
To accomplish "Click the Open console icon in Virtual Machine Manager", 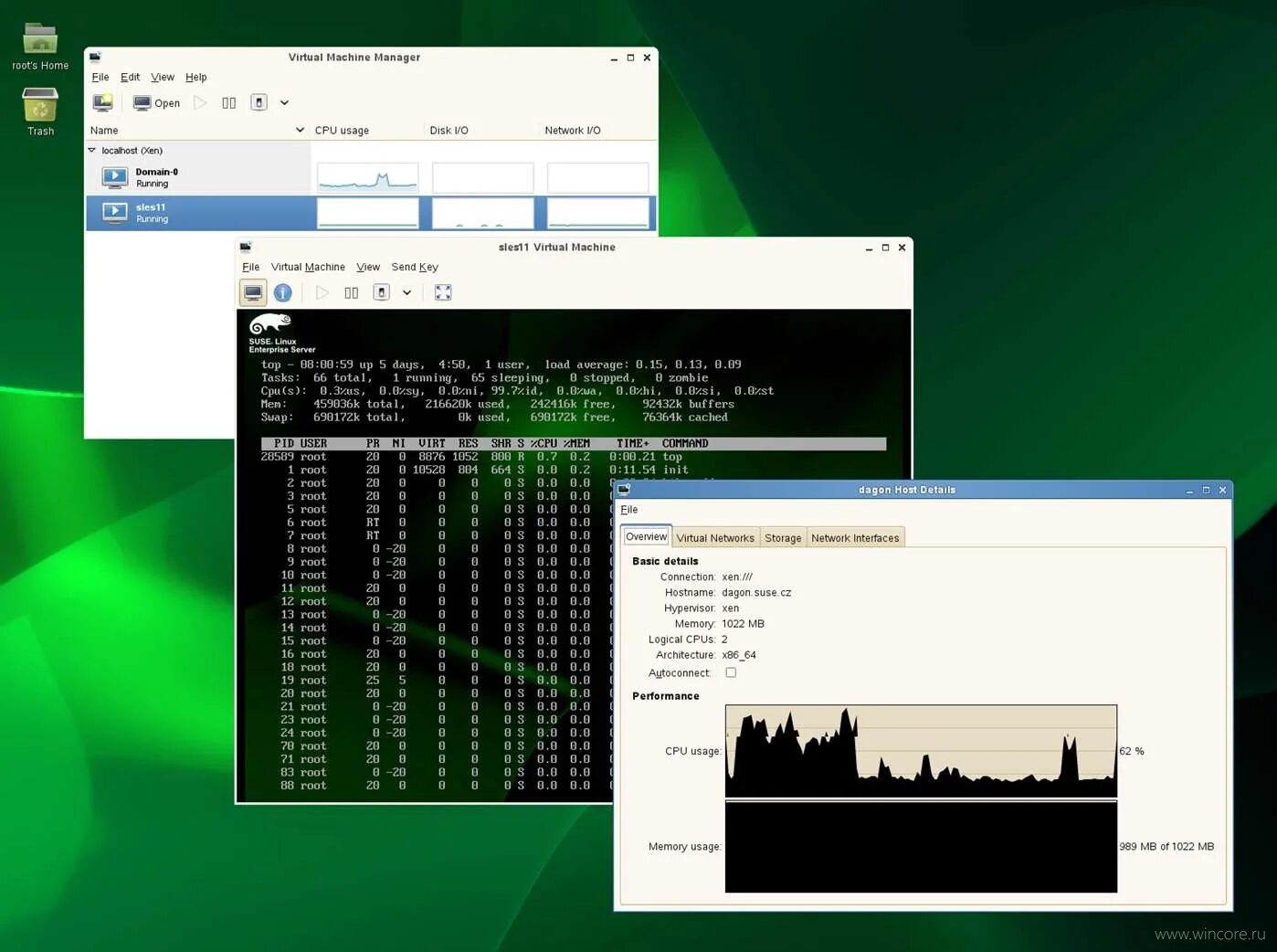I will [x=155, y=102].
